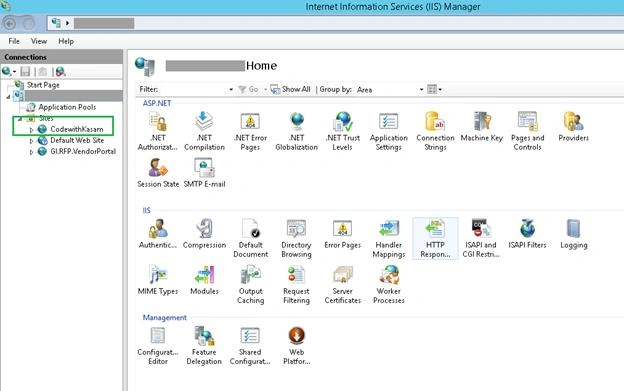The width and height of the screenshot is (624, 391).
Task: Open Pages and Controls feature
Action: click(x=527, y=131)
